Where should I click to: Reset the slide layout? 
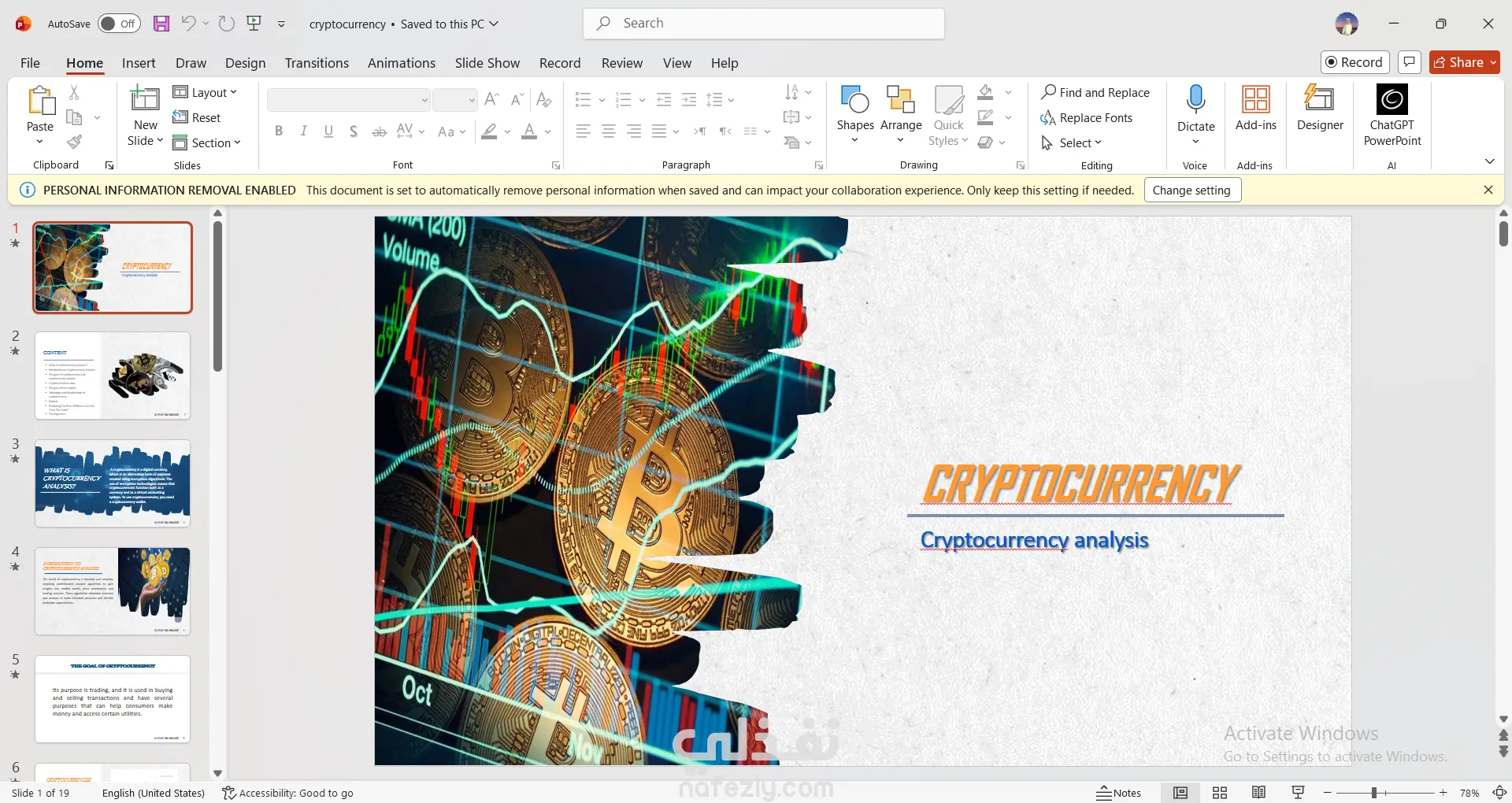pos(197,117)
